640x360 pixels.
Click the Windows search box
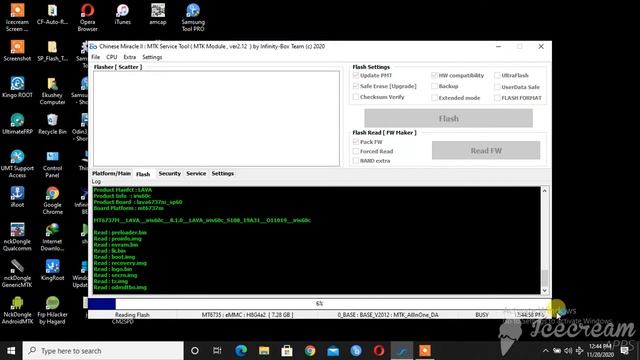(103, 351)
